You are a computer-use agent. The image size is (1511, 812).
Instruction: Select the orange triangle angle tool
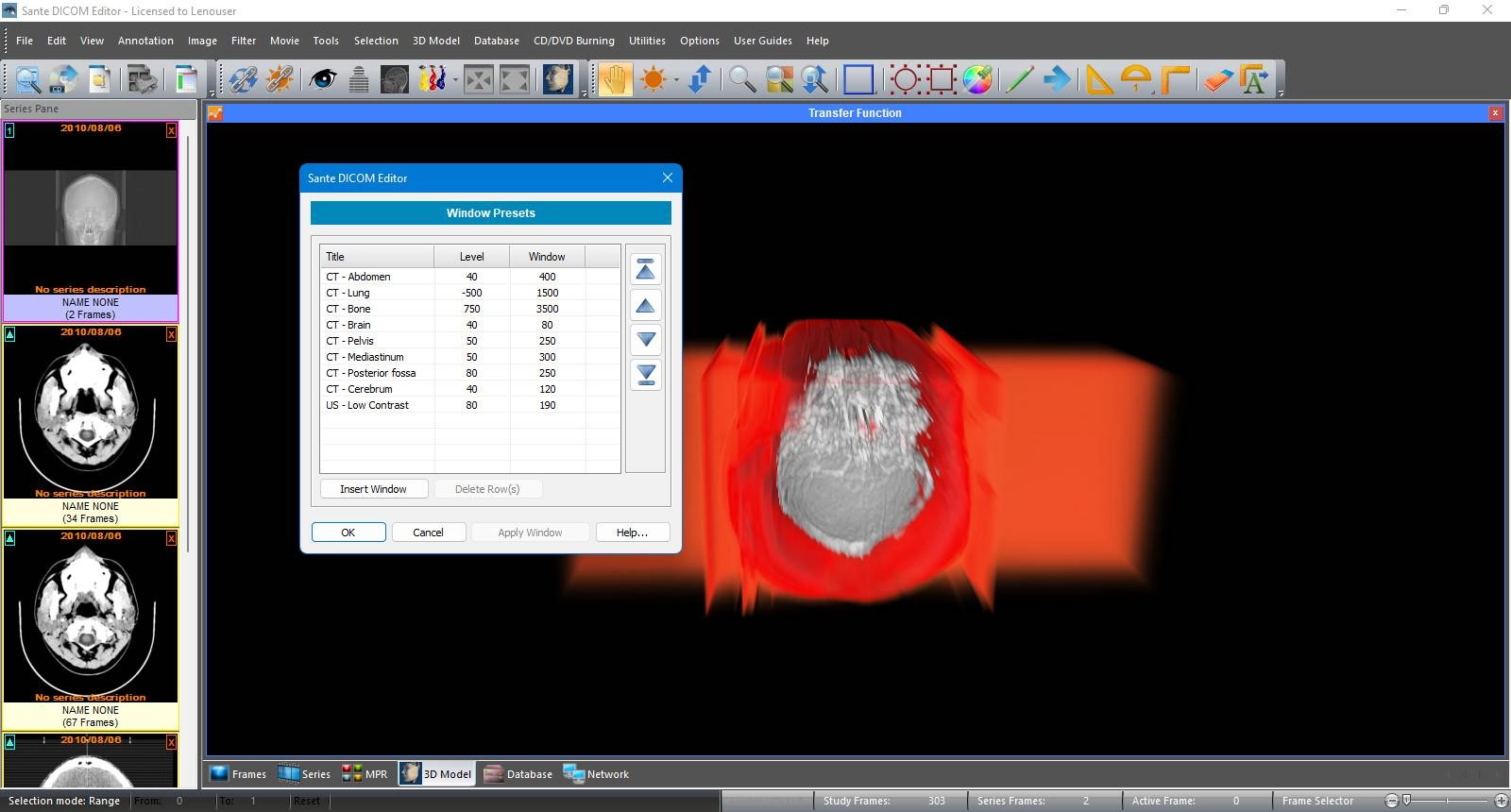point(1098,79)
